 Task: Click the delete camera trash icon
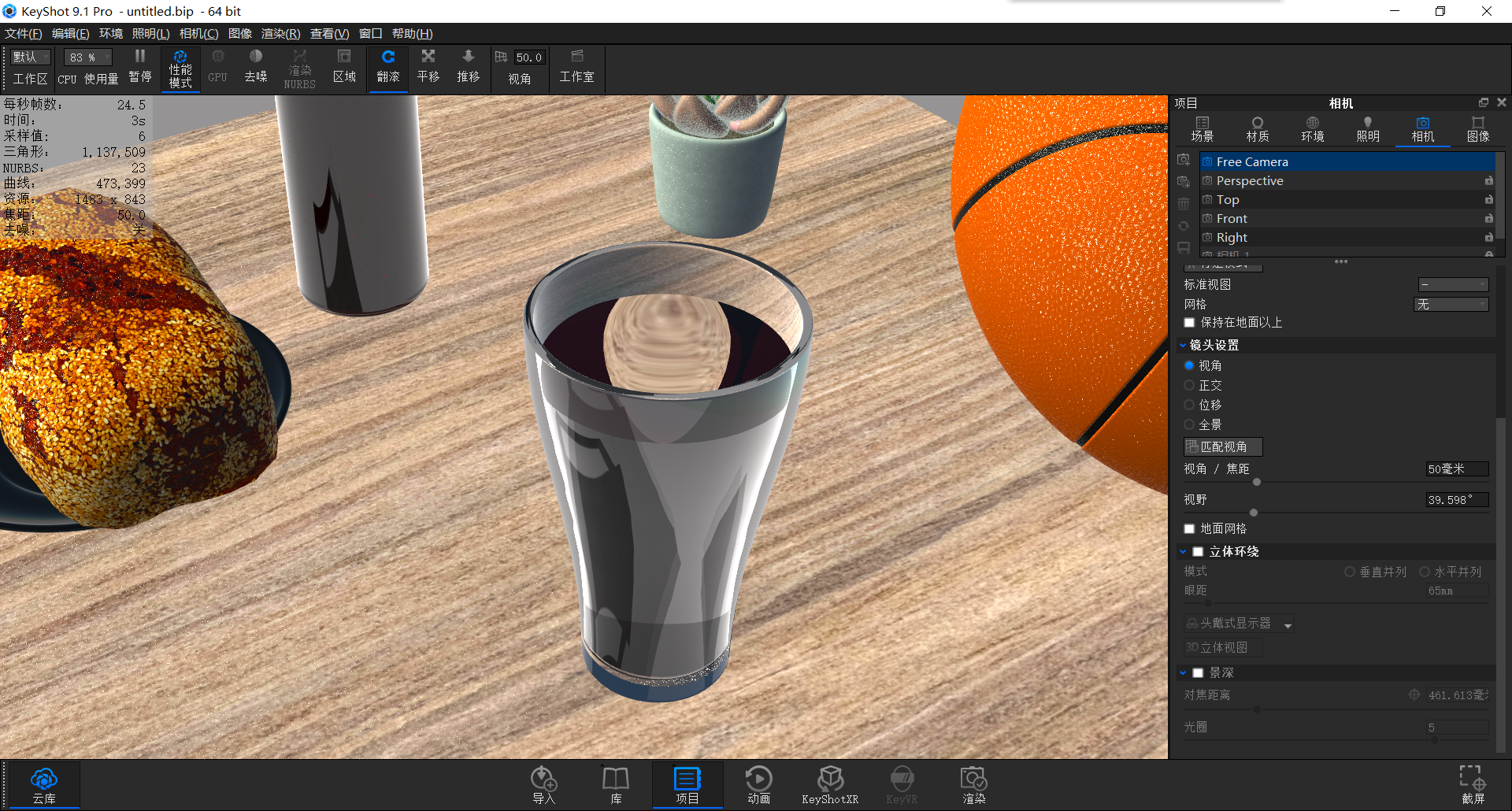(x=1184, y=203)
